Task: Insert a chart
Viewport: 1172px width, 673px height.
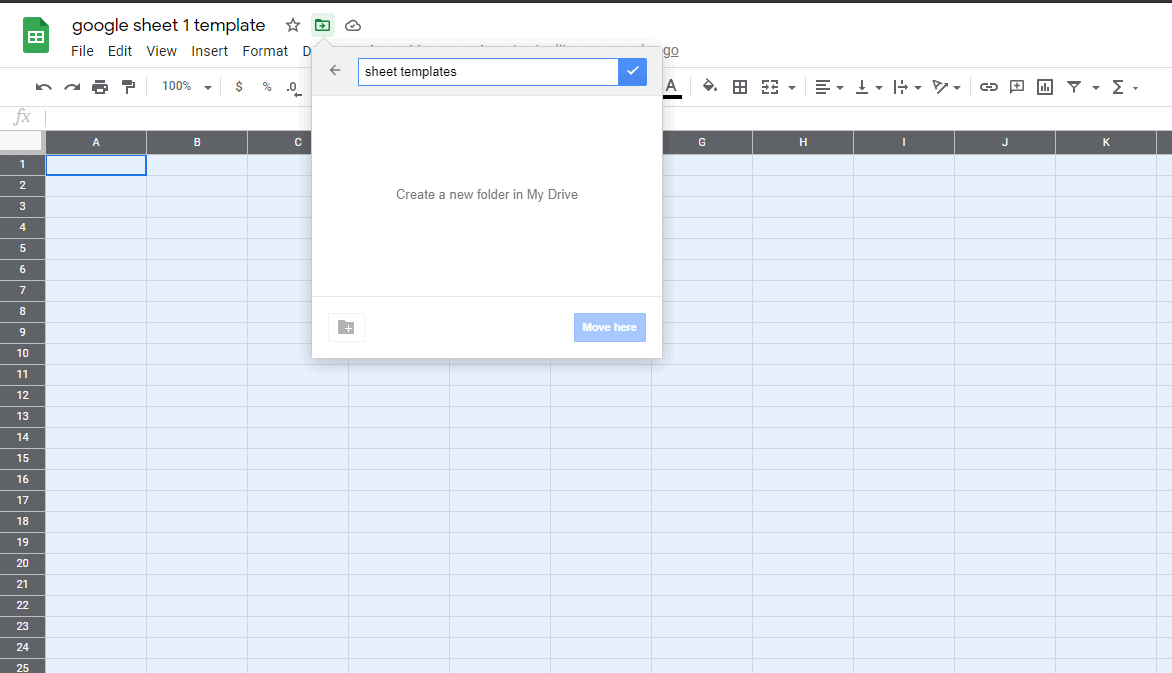Action: pos(1045,87)
